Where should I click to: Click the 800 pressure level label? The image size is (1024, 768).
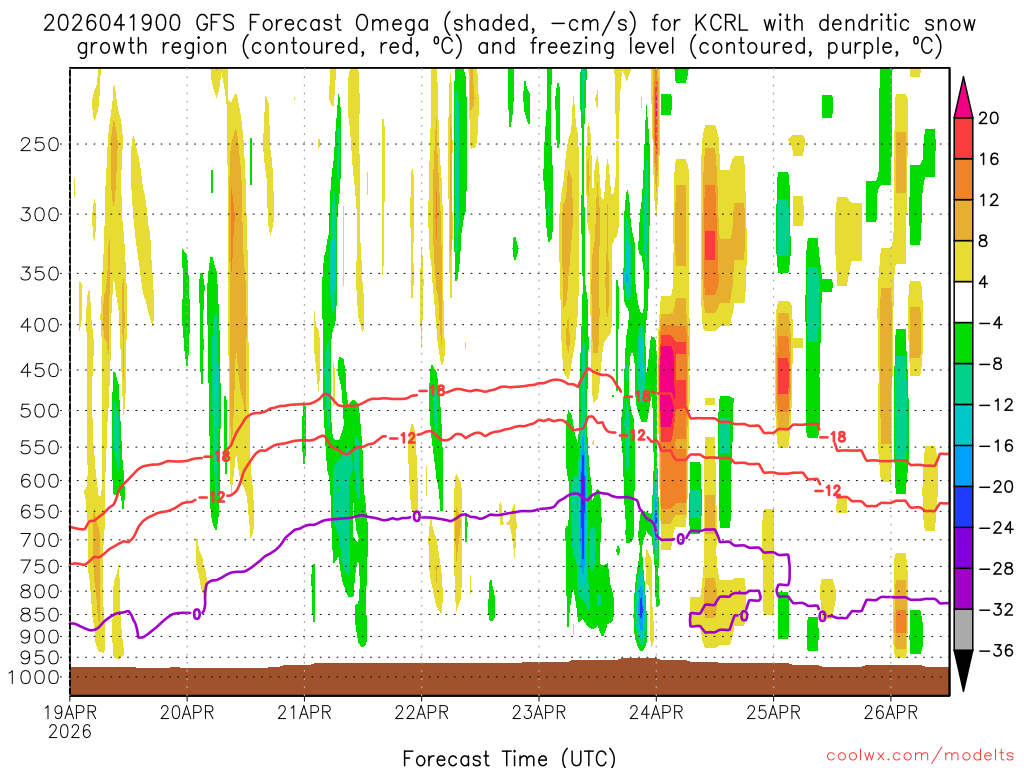click(40, 592)
